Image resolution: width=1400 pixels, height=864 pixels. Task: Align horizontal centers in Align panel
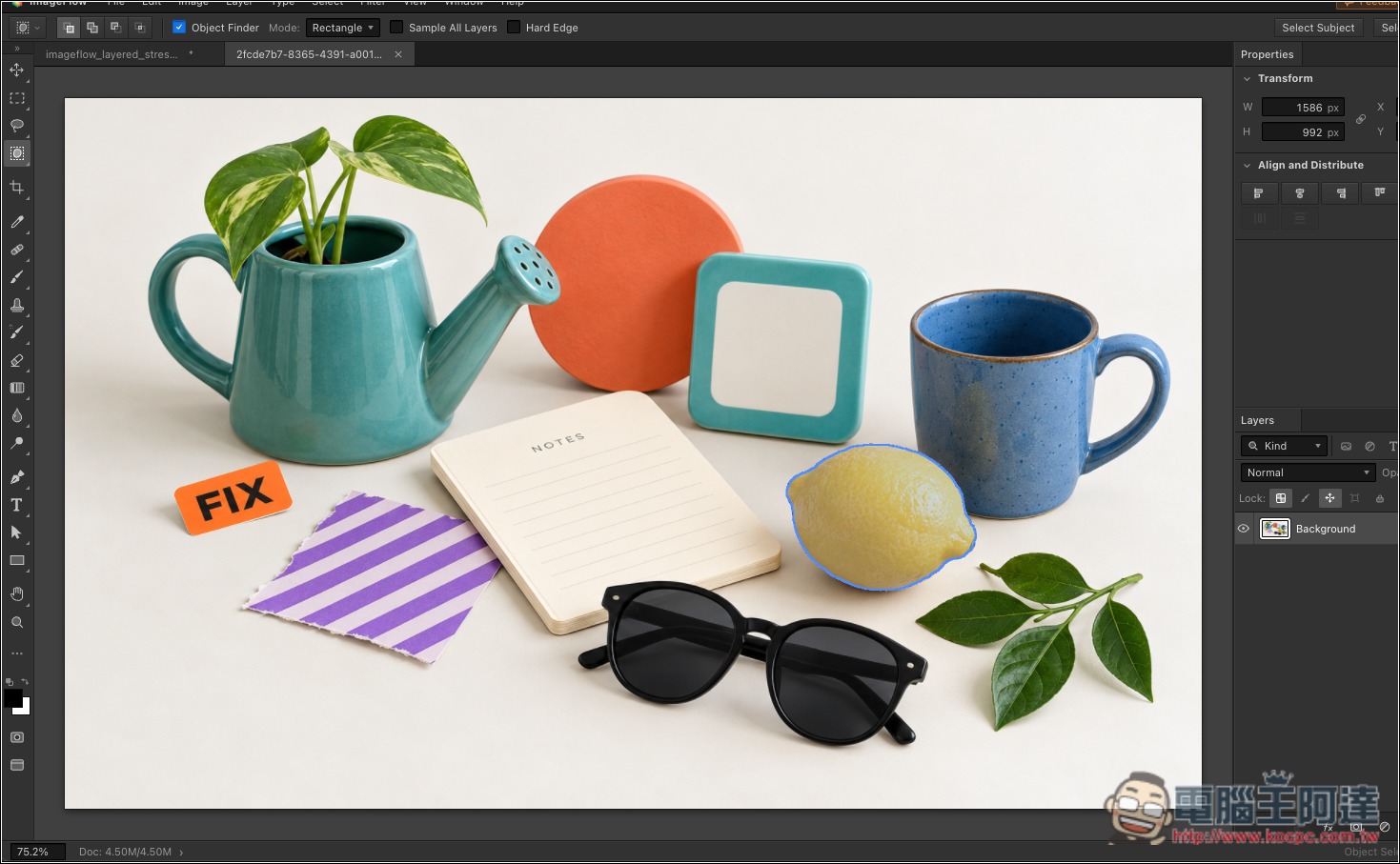pos(1300,193)
